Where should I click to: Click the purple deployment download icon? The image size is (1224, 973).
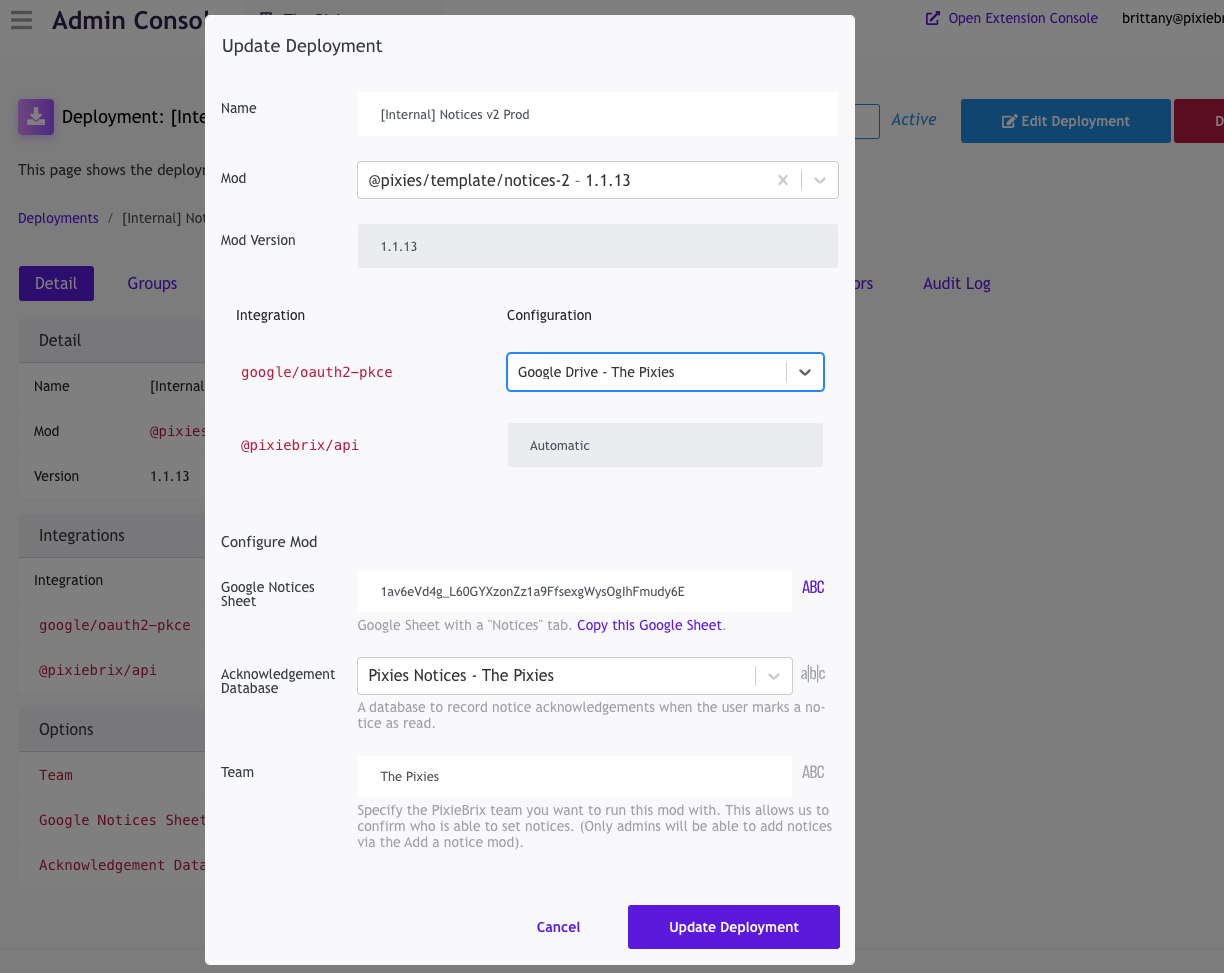tap(35, 116)
